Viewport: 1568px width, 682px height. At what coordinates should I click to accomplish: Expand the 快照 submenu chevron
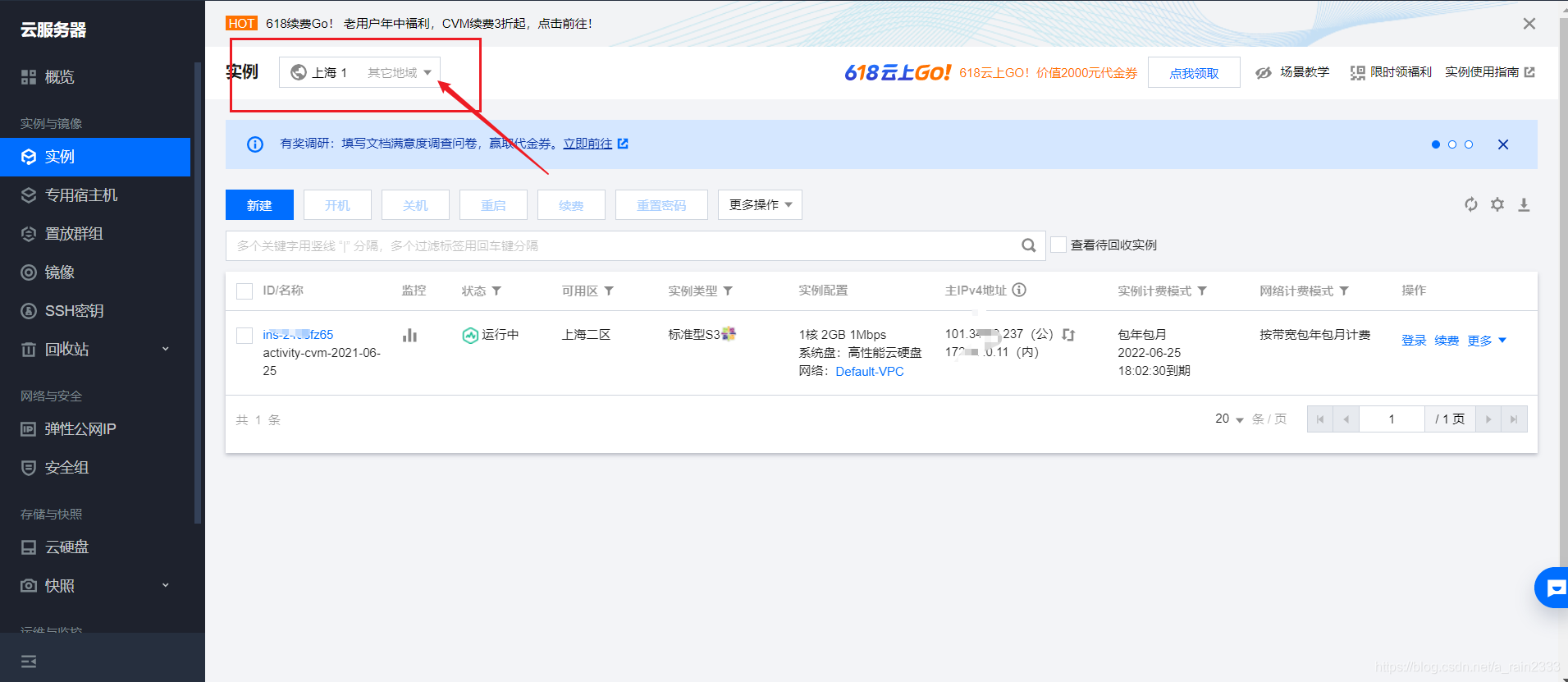point(166,585)
